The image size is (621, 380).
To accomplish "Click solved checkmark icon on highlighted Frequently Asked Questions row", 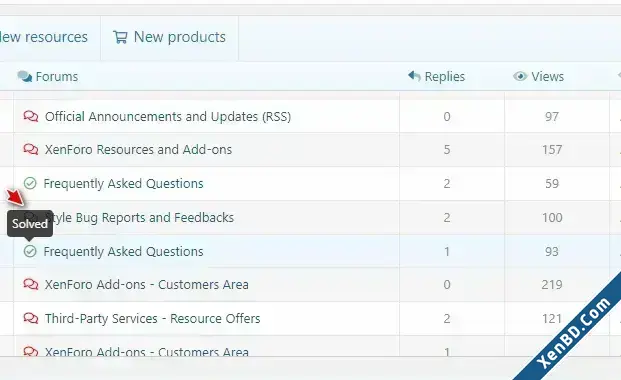I will (x=30, y=251).
